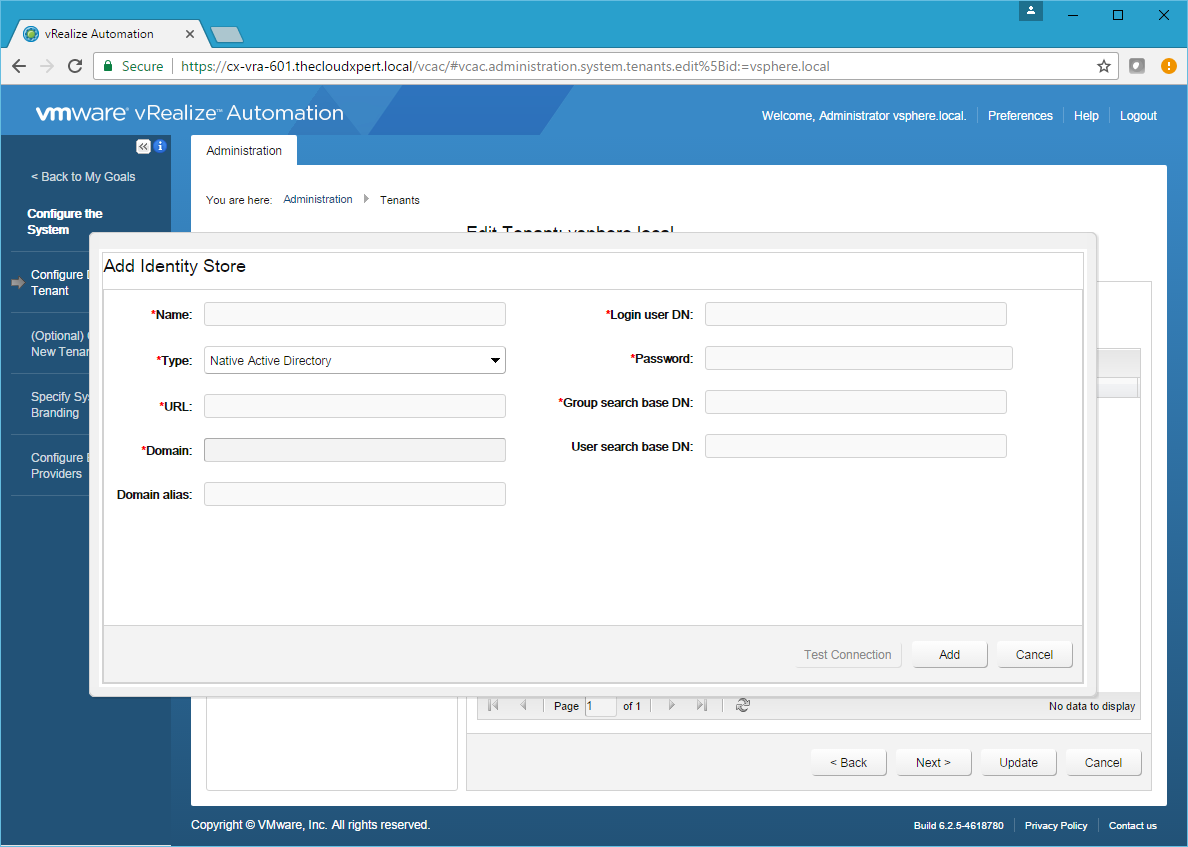This screenshot has height=847, width=1188.
Task: Click the grid refresh icon in pager
Action: (742, 706)
